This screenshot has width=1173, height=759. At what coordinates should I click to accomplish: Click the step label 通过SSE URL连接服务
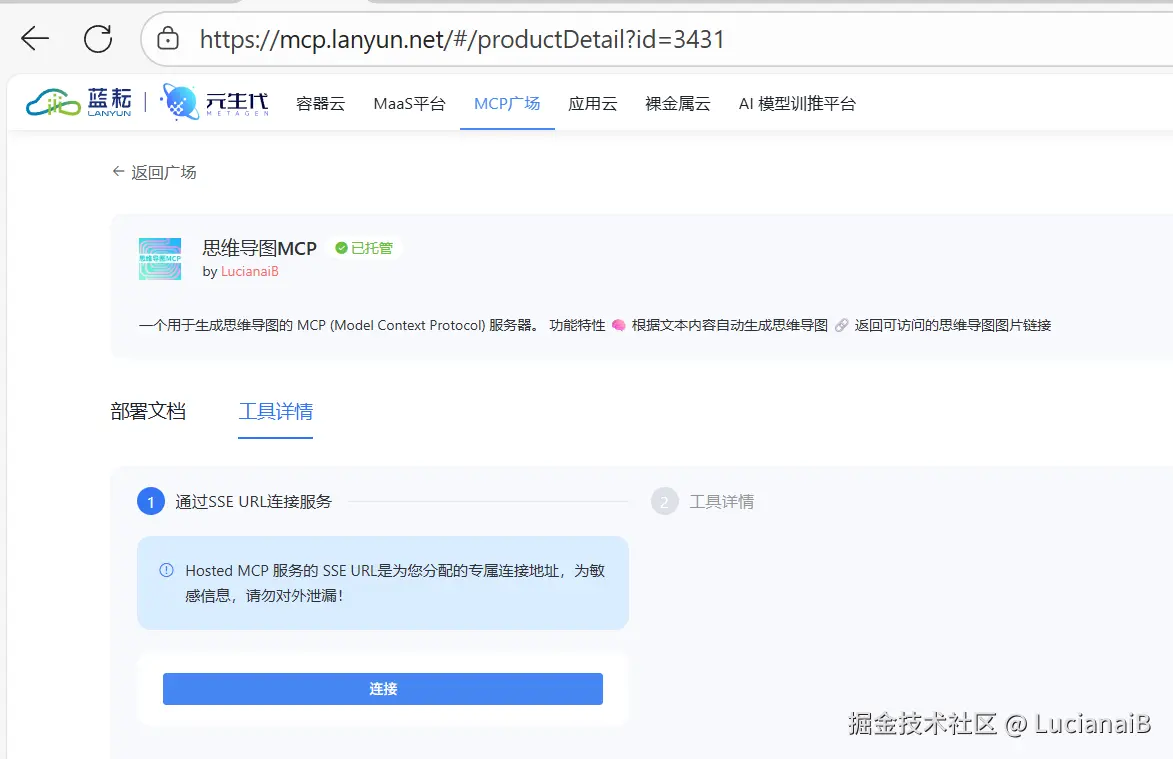click(x=254, y=502)
